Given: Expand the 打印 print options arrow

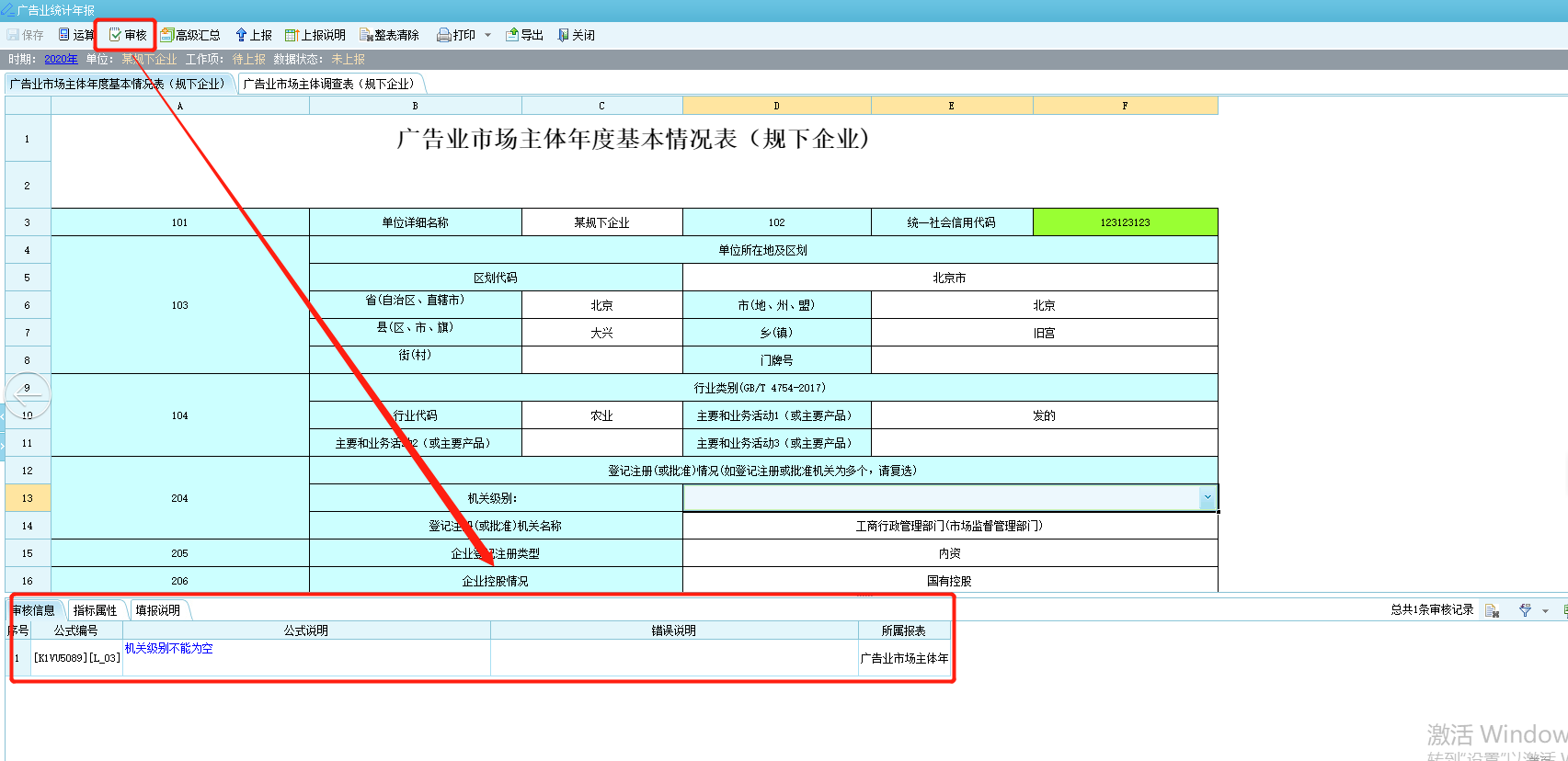Looking at the screenshot, I should 487,35.
